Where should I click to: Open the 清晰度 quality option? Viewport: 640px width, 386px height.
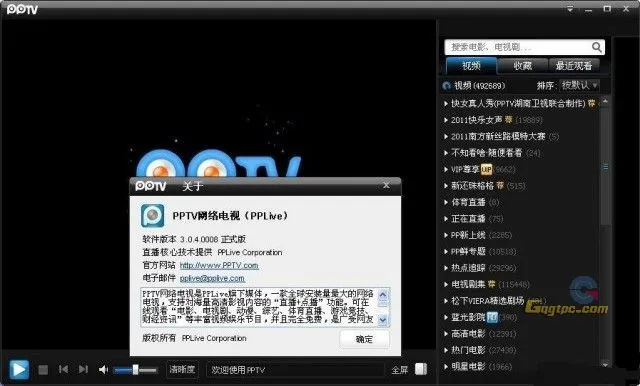pos(182,370)
